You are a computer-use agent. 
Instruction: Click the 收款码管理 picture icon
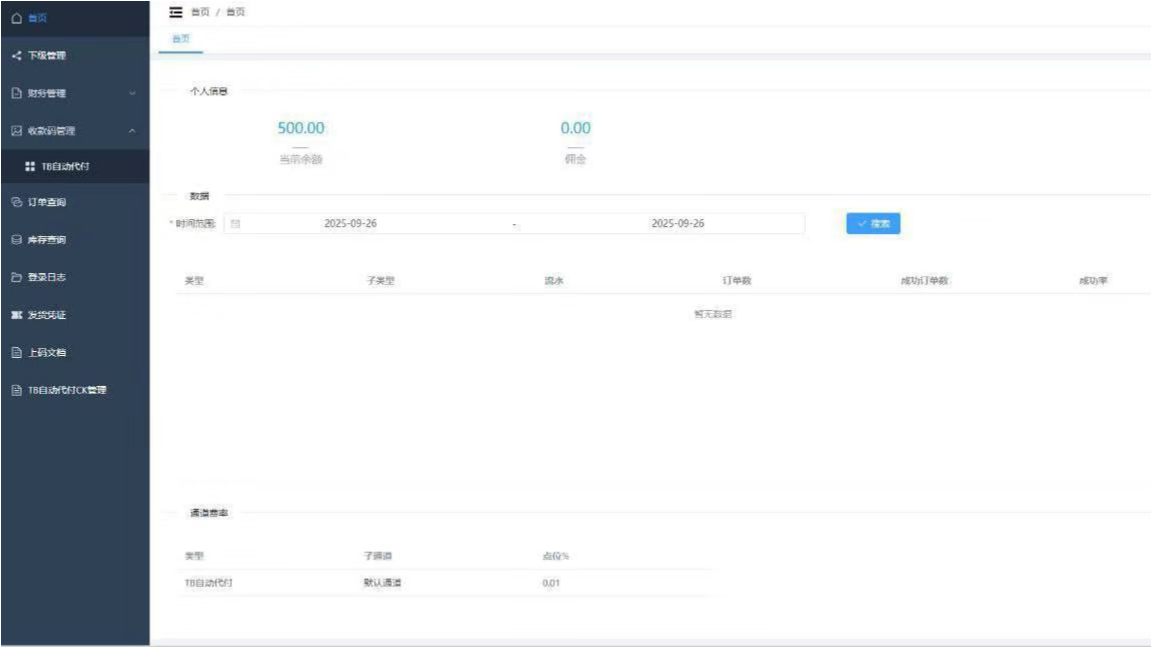coord(16,131)
